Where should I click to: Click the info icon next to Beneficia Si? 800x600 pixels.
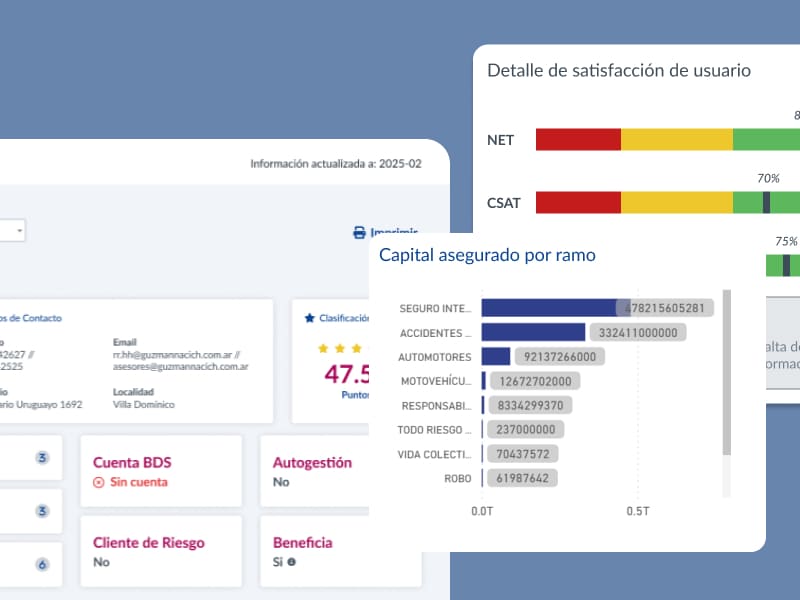[x=291, y=562]
